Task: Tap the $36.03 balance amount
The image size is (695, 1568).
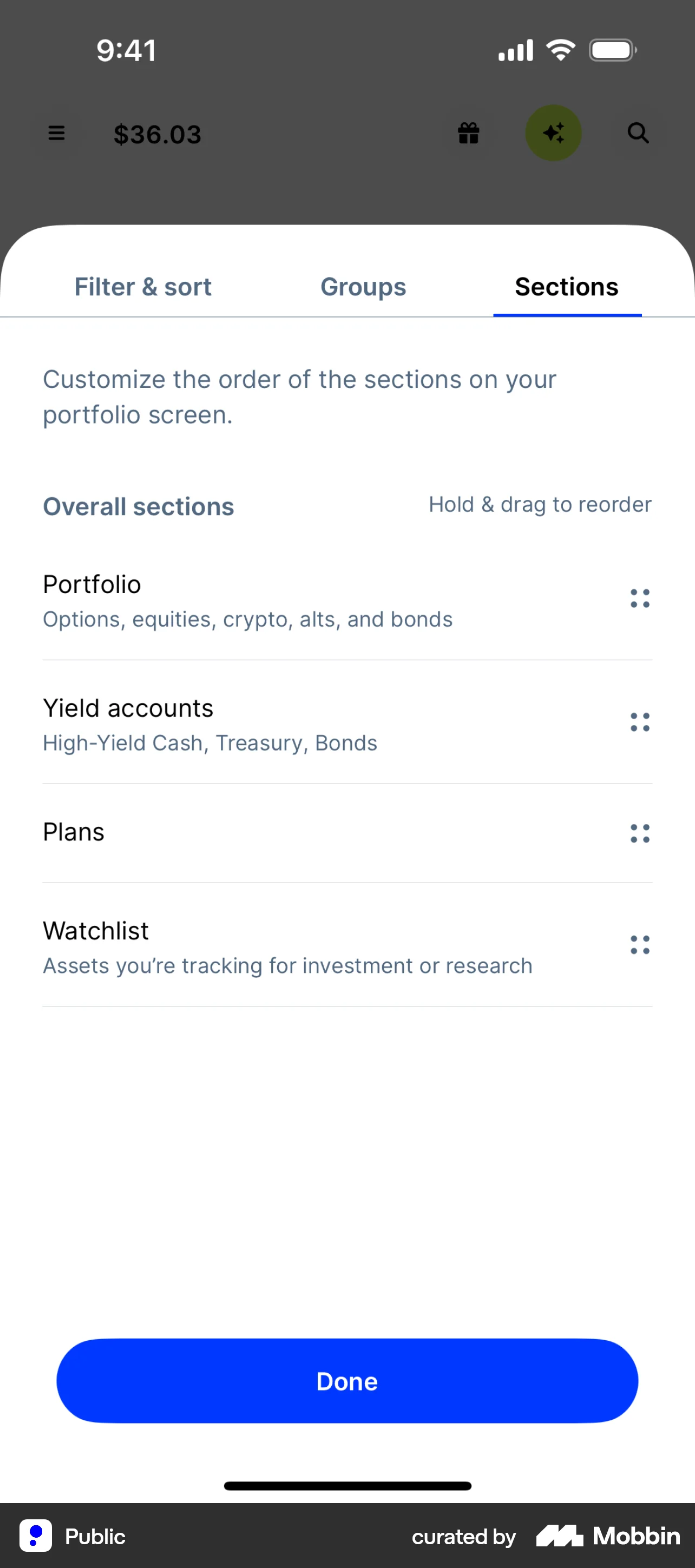Action: (157, 135)
